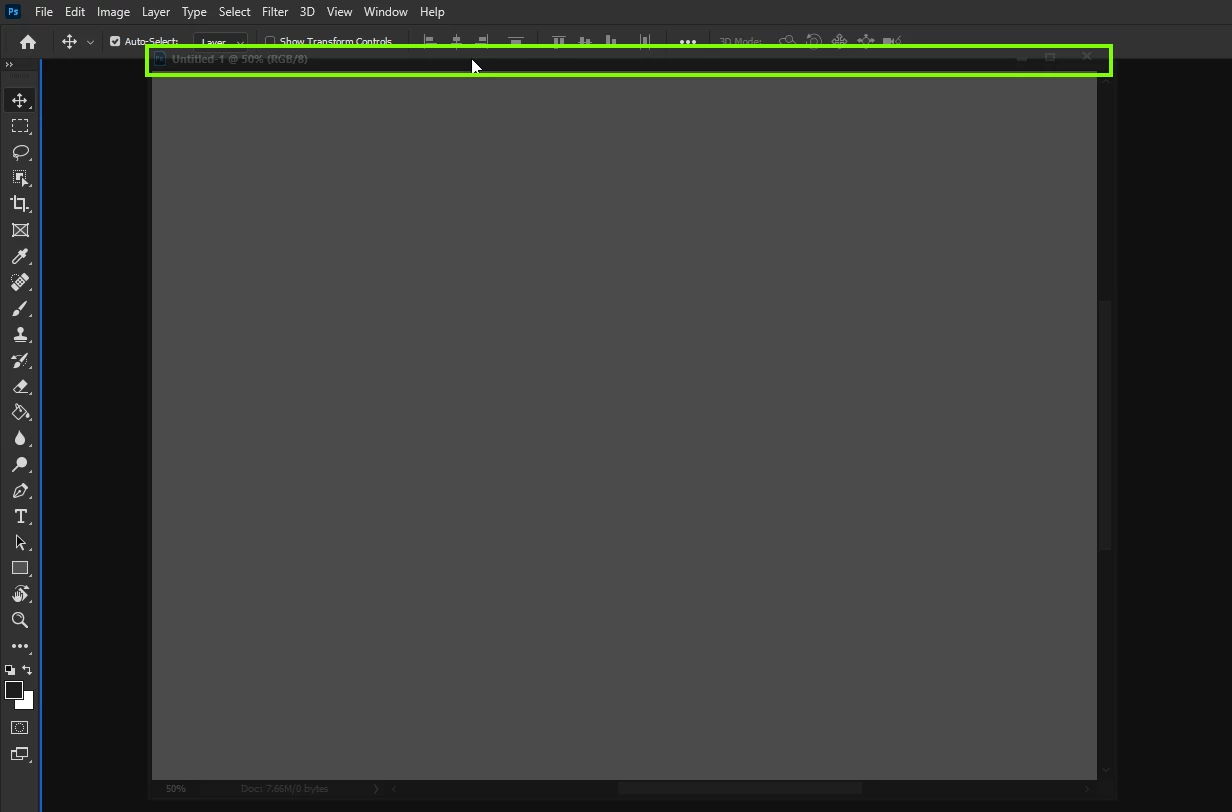
Task: Click the Untitled-1 document title bar
Action: [629, 60]
